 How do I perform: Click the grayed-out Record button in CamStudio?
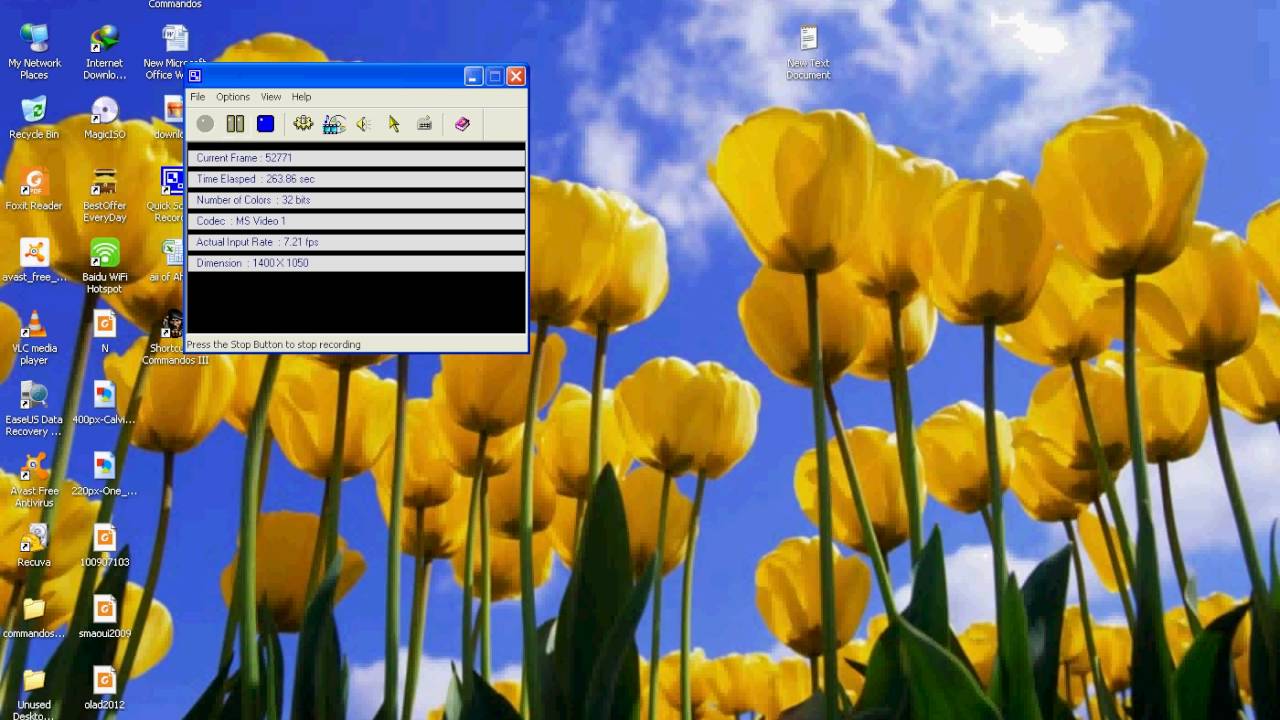(205, 124)
